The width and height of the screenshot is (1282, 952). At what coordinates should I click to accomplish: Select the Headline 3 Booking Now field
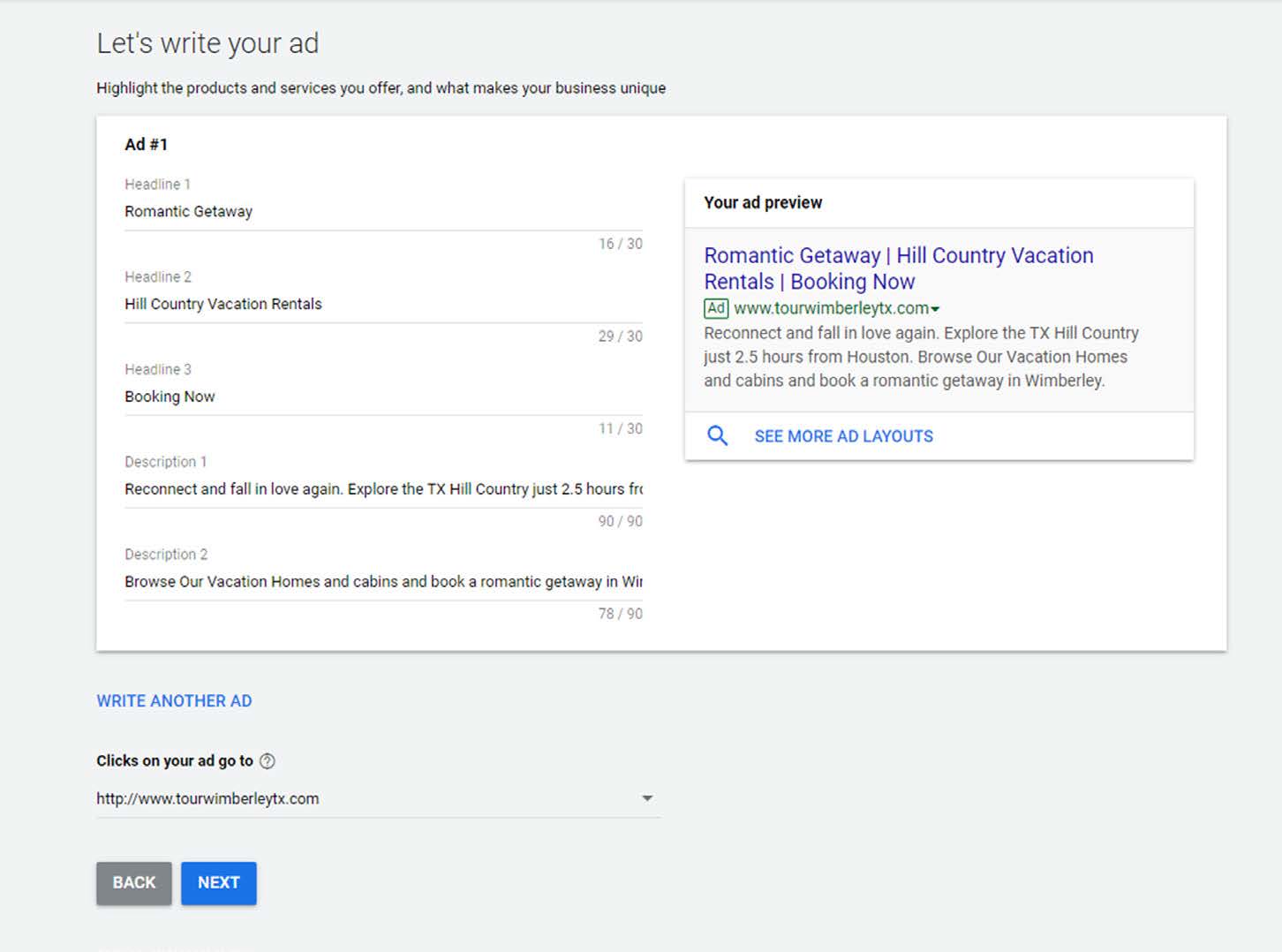coord(382,397)
